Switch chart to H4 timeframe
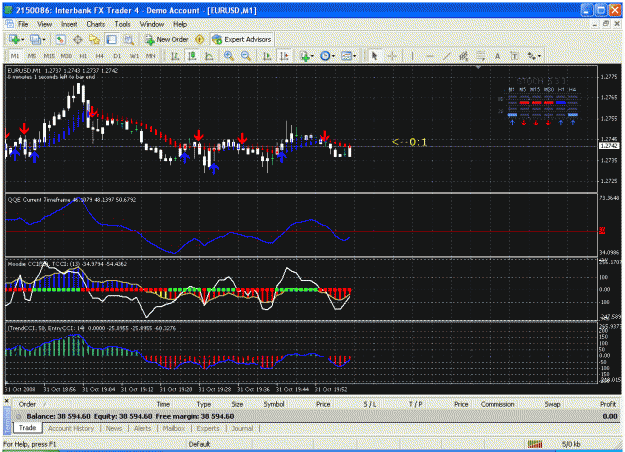This screenshot has width=625, height=452. [x=100, y=56]
